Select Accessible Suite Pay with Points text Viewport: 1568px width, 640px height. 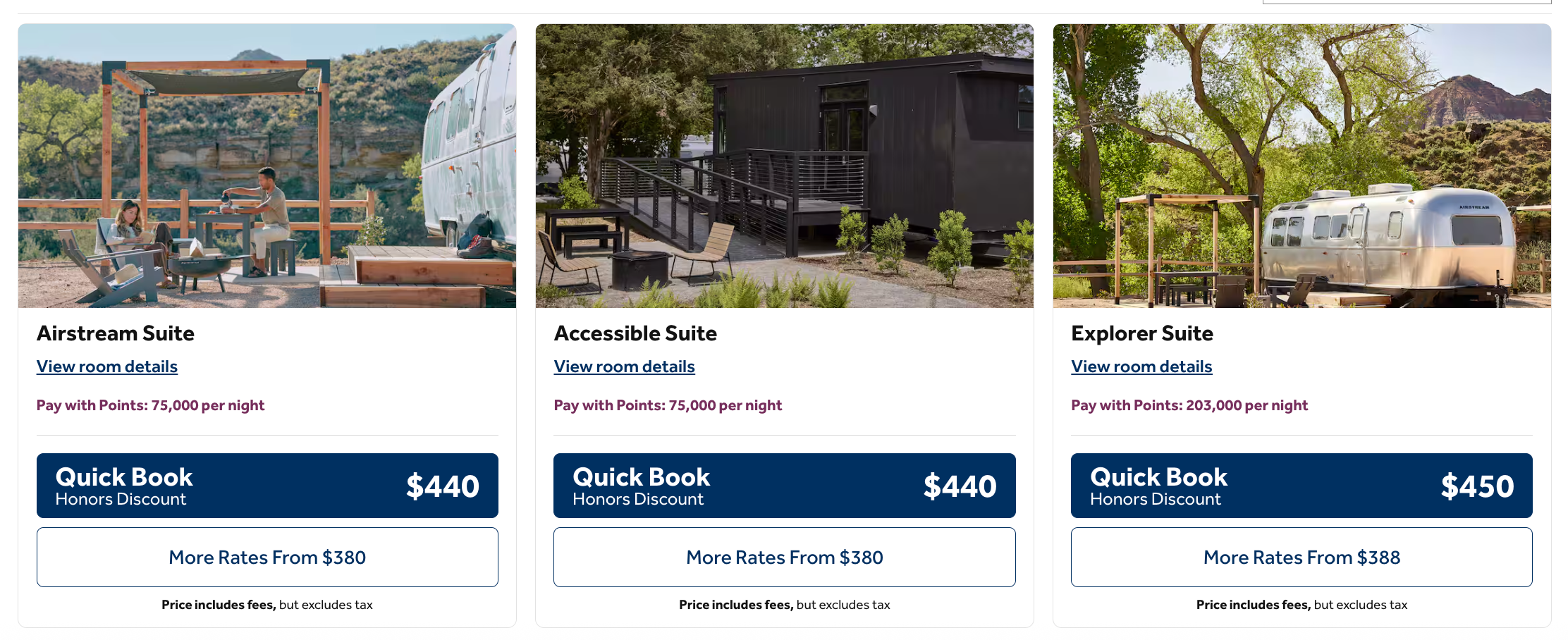[668, 405]
